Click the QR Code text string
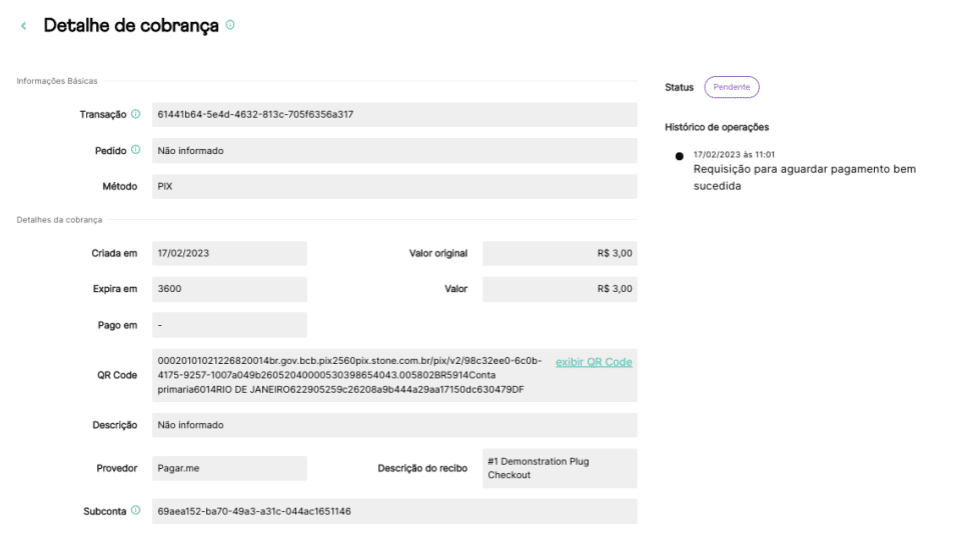The width and height of the screenshot is (960, 540). [350, 375]
